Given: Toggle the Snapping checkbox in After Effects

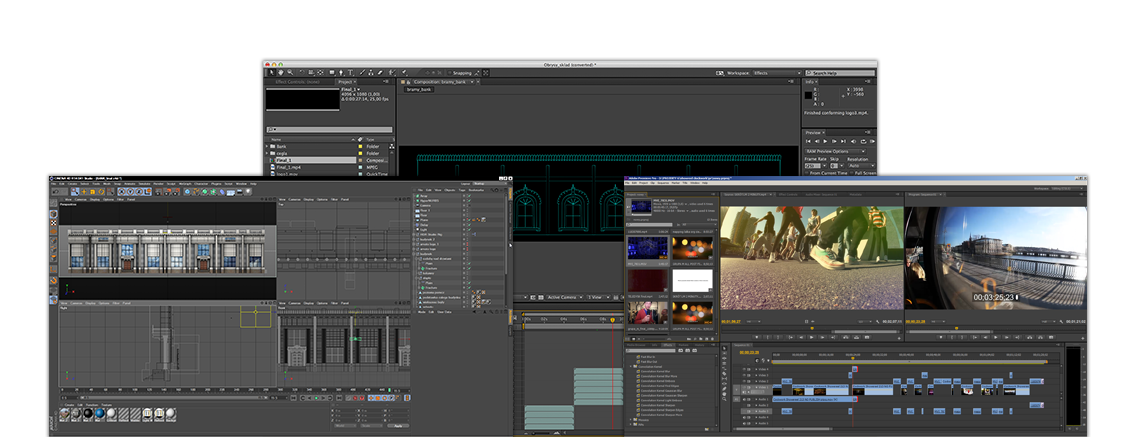Looking at the screenshot, I should [x=449, y=73].
